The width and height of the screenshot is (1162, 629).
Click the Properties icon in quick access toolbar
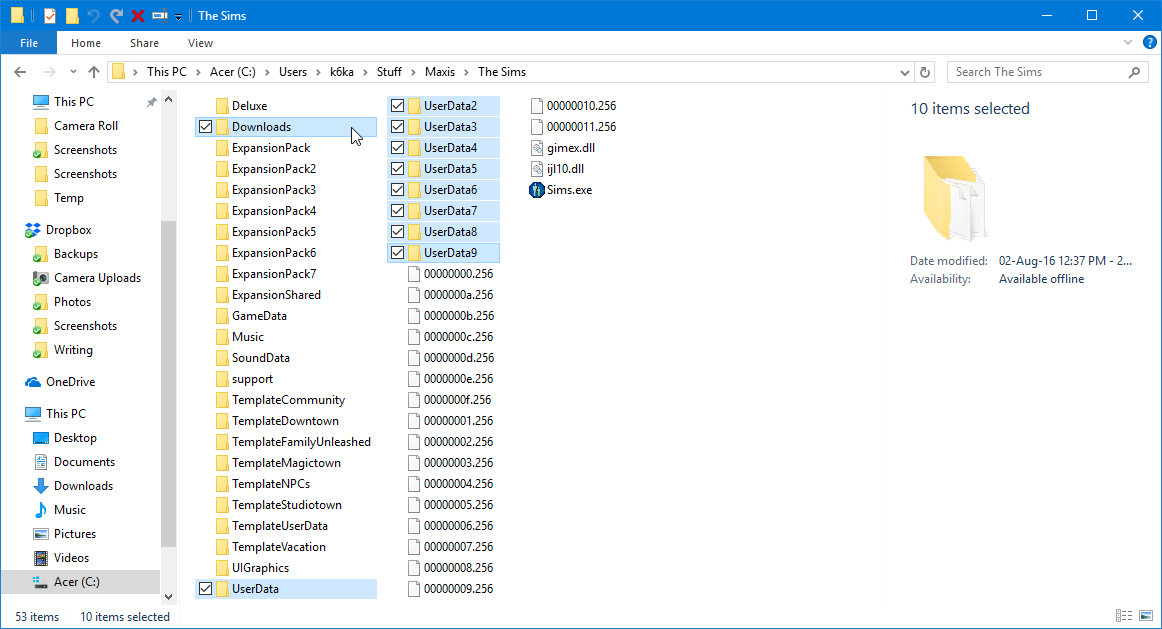pyautogui.click(x=50, y=16)
